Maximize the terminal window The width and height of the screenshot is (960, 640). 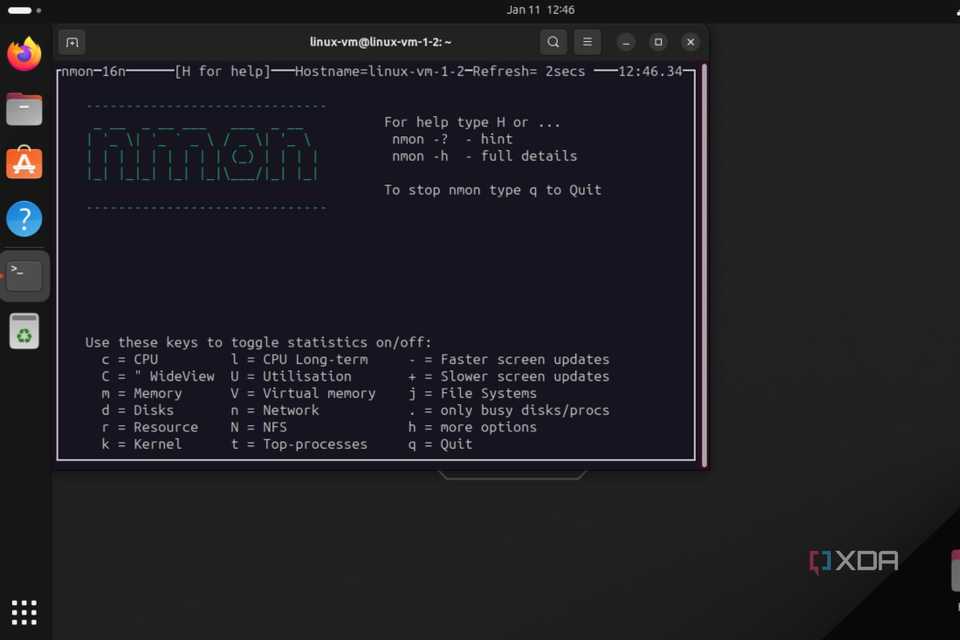point(658,42)
